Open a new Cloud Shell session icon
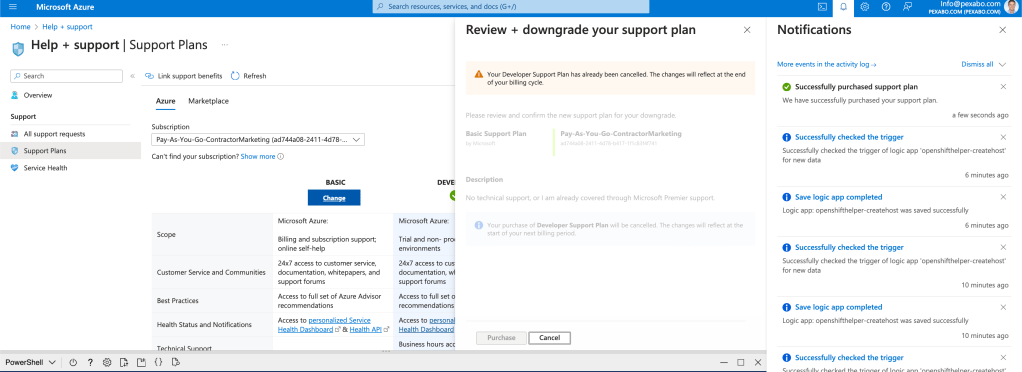 [x=141, y=362]
